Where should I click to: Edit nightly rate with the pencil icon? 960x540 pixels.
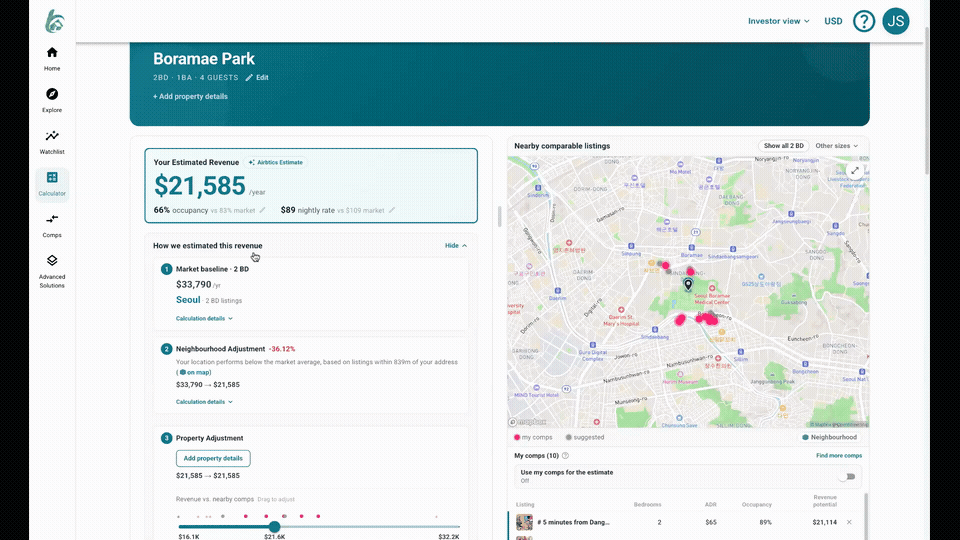(392, 210)
